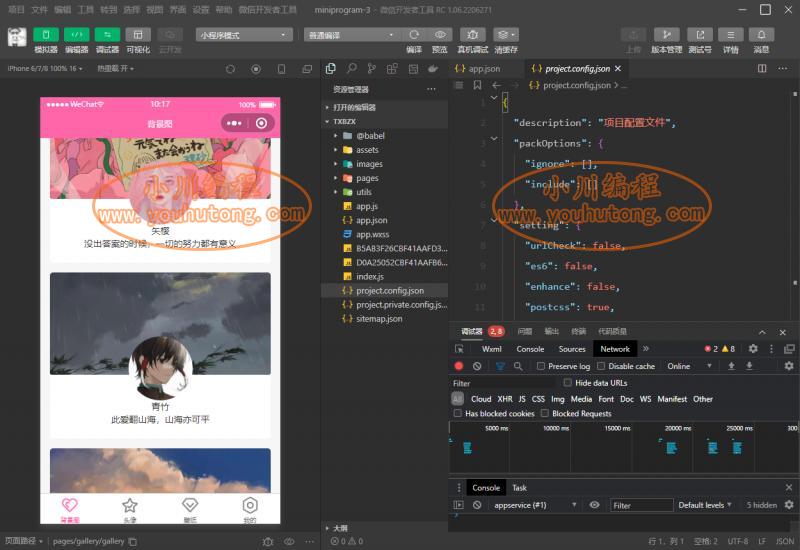Enable the Disable cache checkbox
The height and width of the screenshot is (550, 800).
[x=601, y=366]
